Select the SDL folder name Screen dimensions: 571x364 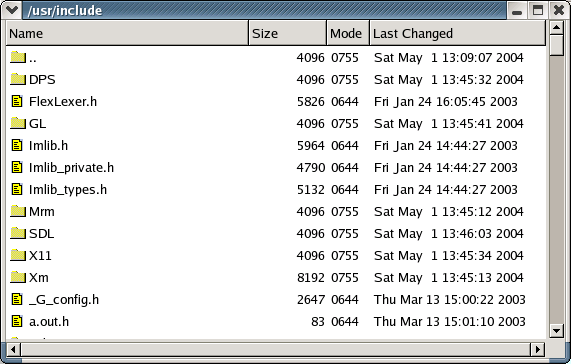(x=42, y=234)
